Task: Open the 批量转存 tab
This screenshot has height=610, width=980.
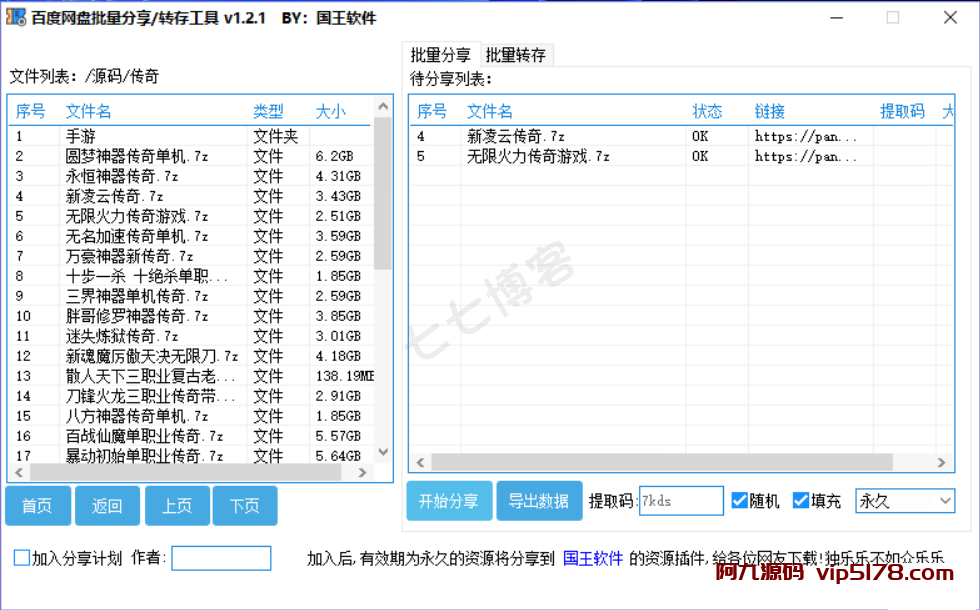Action: click(x=516, y=55)
